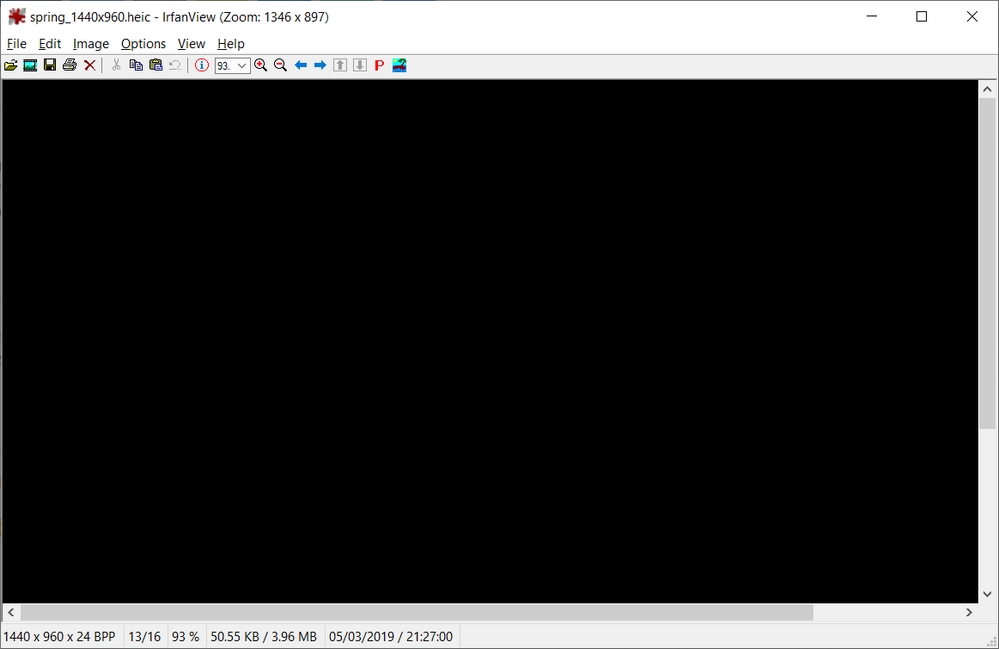Minimize the IrfanView window

(x=872, y=17)
